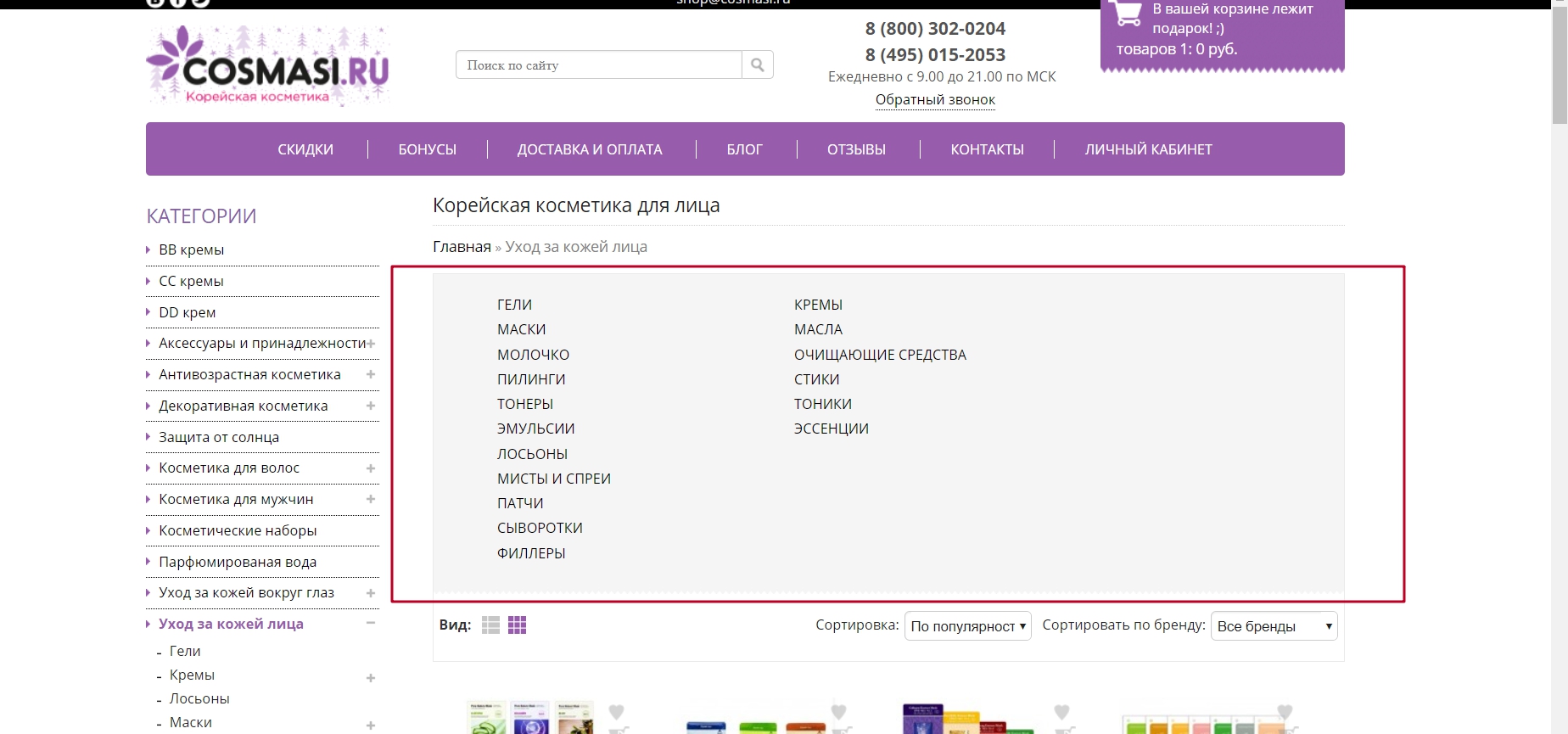Add the second product to favorites with its heart

(839, 712)
